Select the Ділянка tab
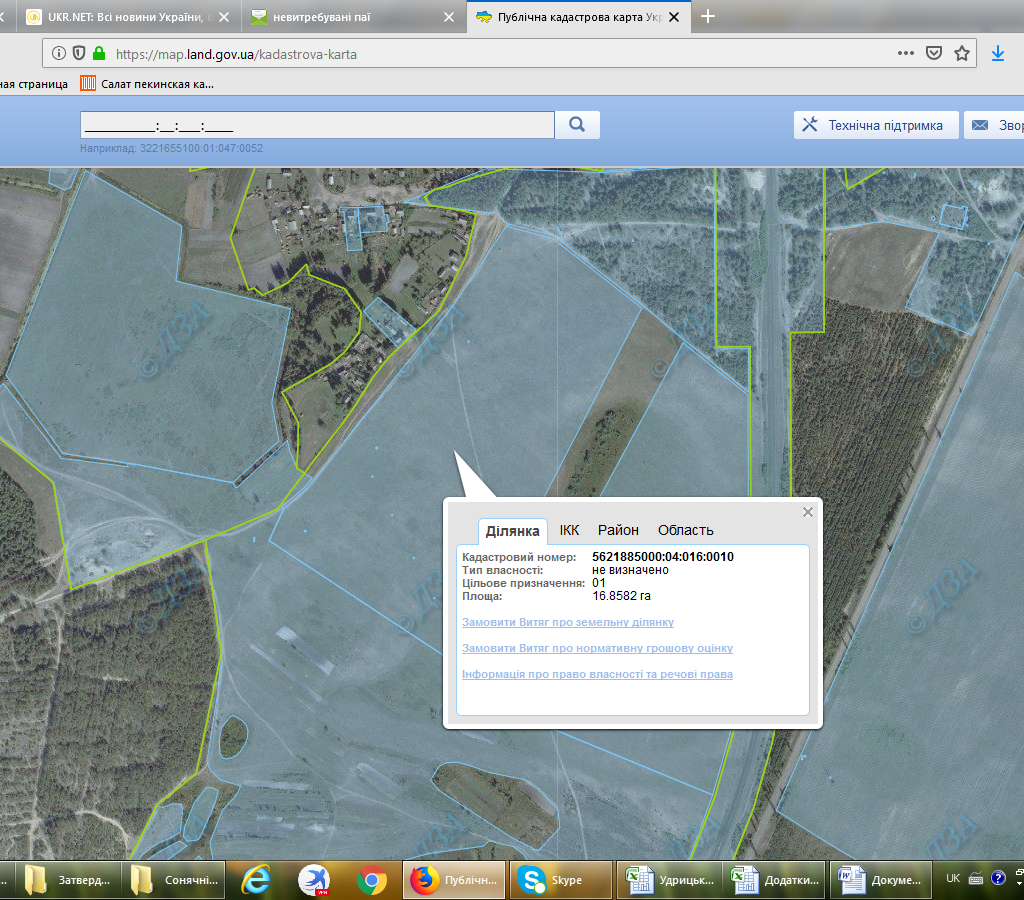 [513, 531]
